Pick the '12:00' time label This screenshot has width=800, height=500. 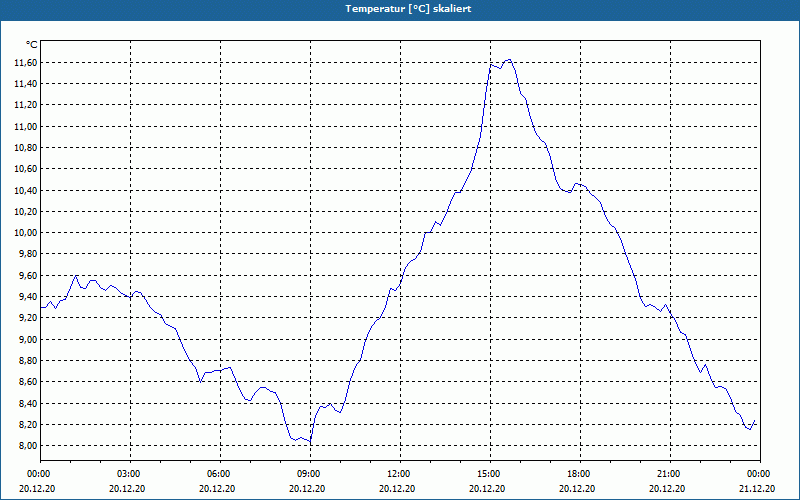(400, 474)
